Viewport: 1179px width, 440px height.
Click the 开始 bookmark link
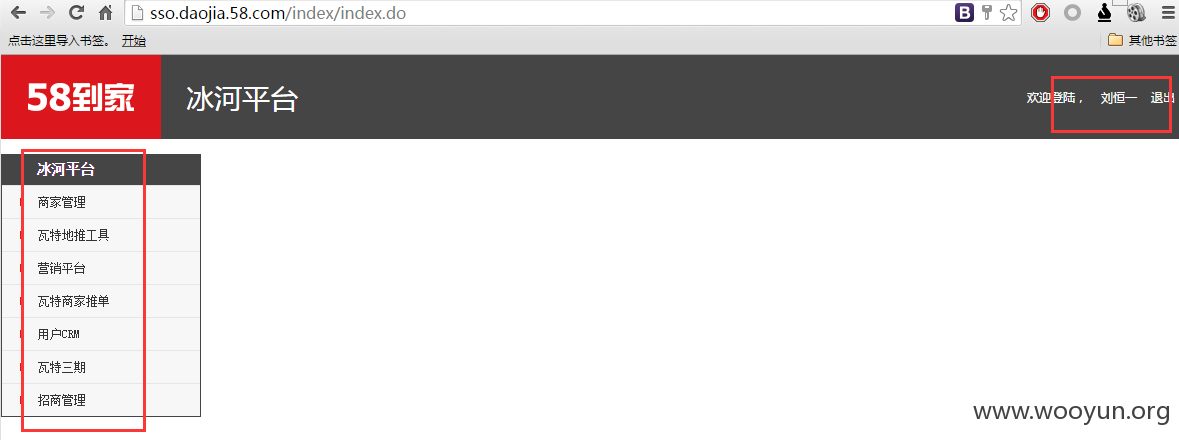(134, 41)
